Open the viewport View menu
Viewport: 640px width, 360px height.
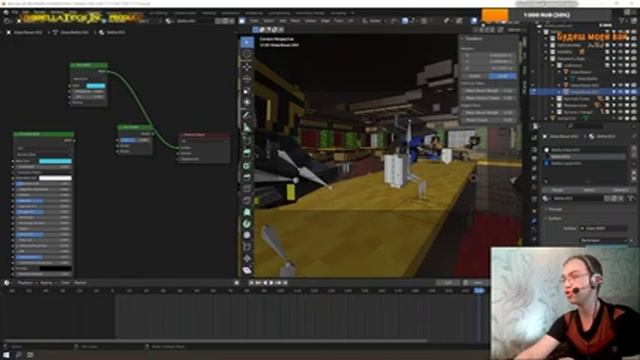(254, 21)
